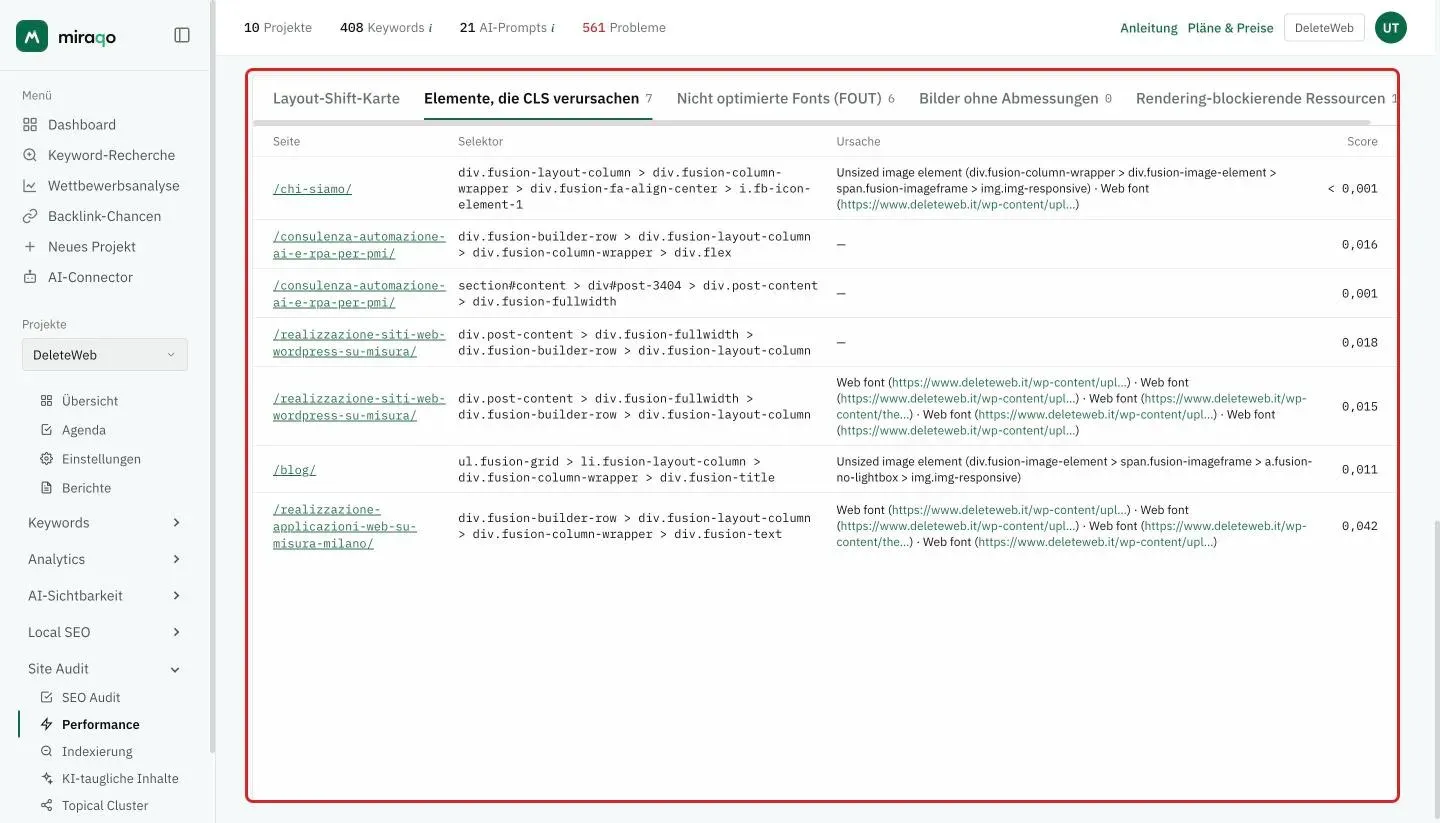1440x823 pixels.
Task: Click the miraqo logo icon
Action: click(x=32, y=36)
